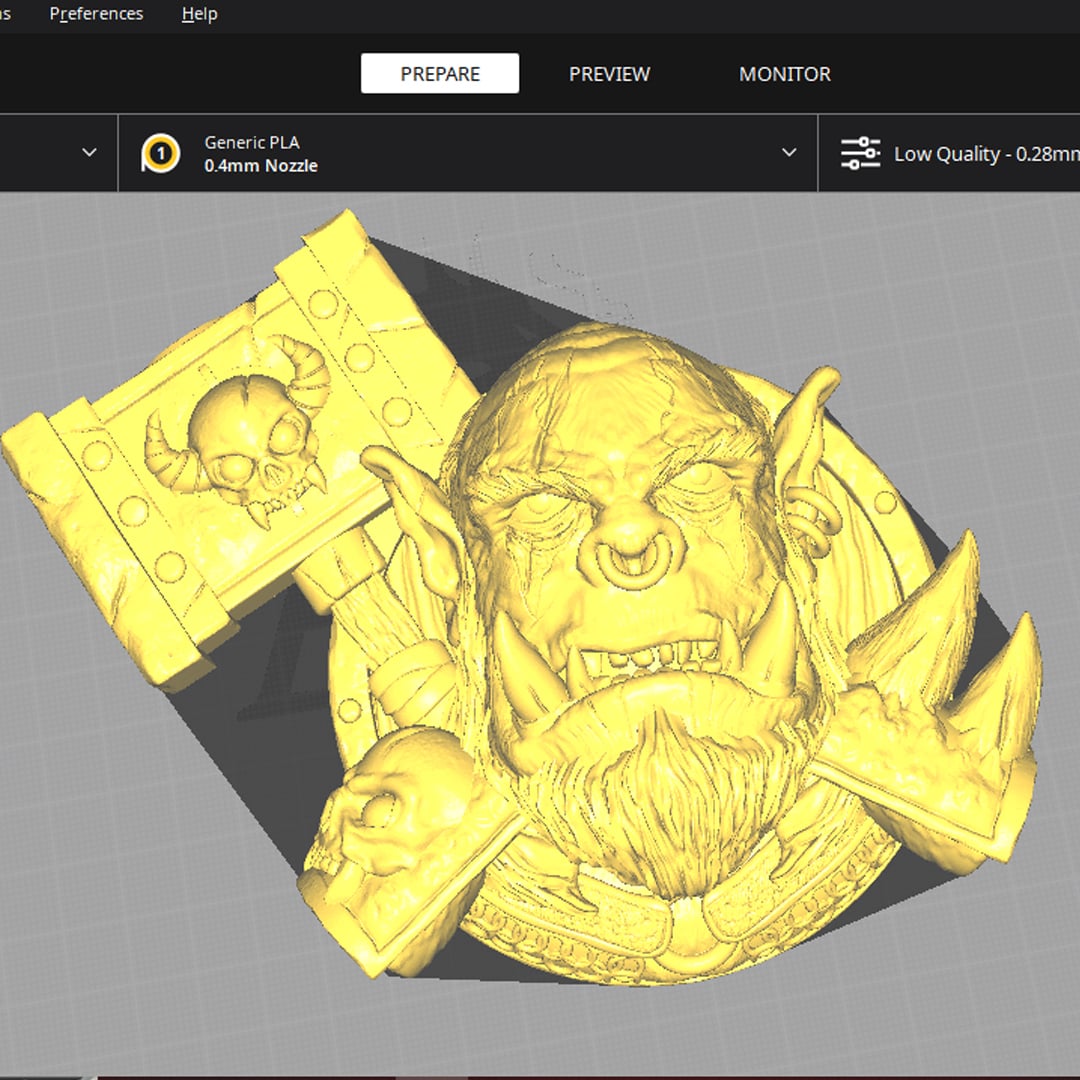This screenshot has width=1080, height=1080.
Task: Switch to the MONITOR stage
Action: [x=785, y=74]
